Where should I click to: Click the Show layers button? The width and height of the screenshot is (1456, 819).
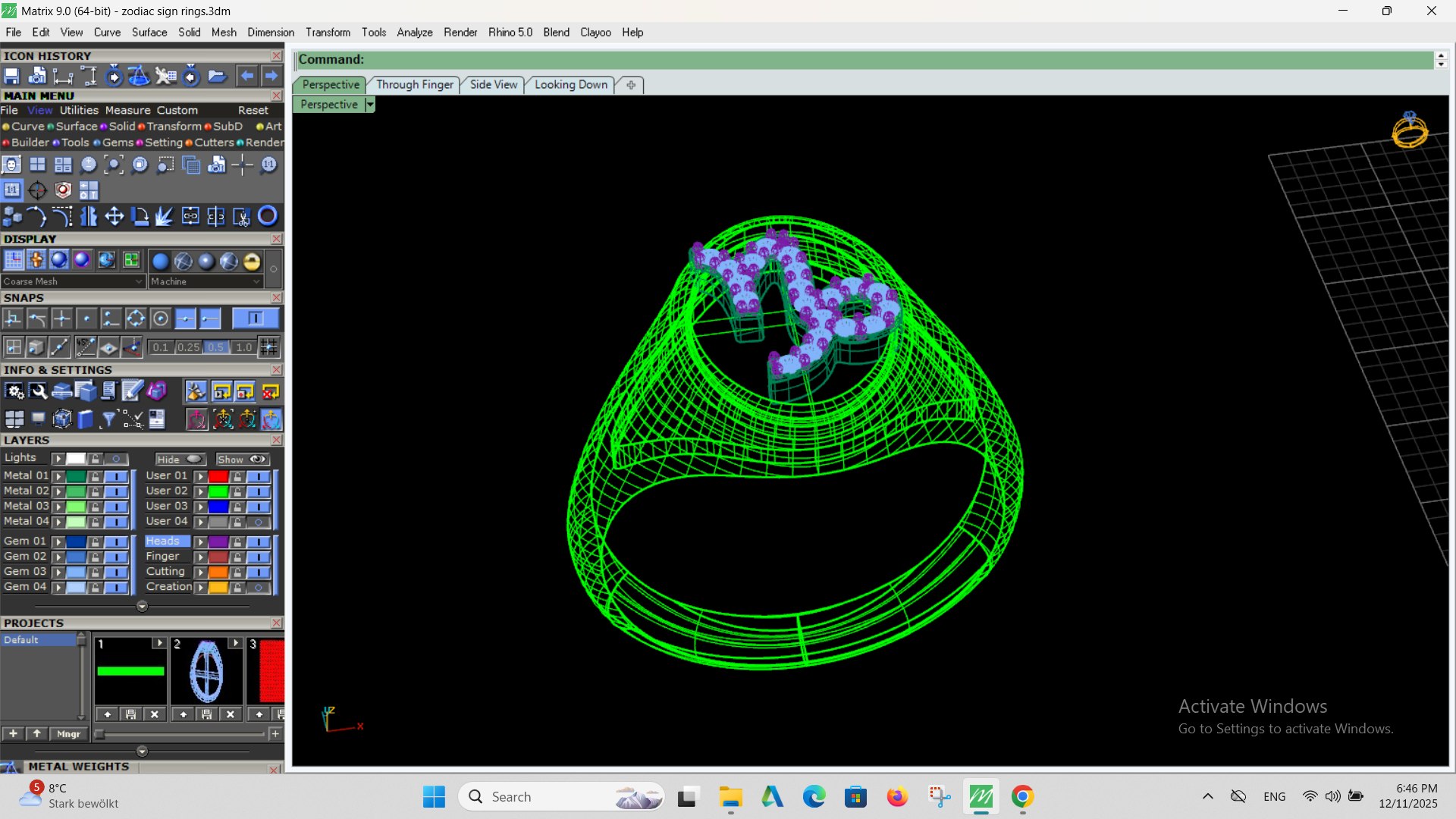[x=242, y=460]
